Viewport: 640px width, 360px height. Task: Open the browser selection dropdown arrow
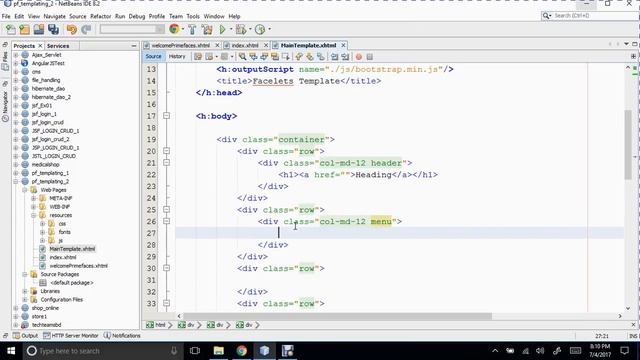tap(182, 29)
